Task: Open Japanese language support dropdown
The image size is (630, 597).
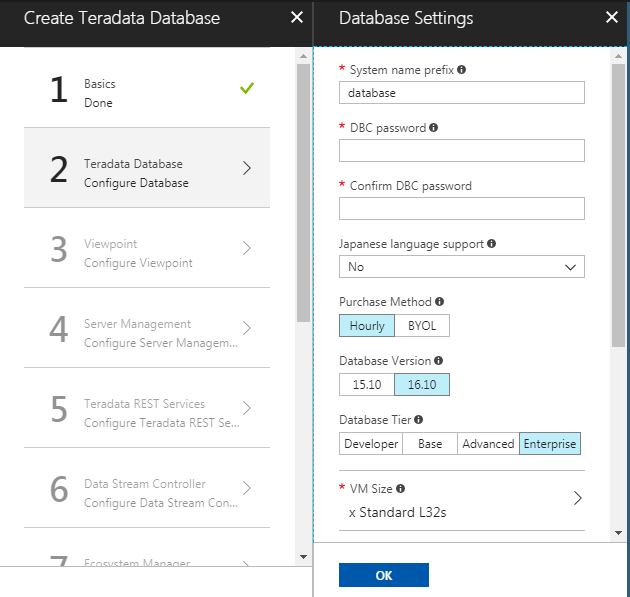Action: coord(462,266)
